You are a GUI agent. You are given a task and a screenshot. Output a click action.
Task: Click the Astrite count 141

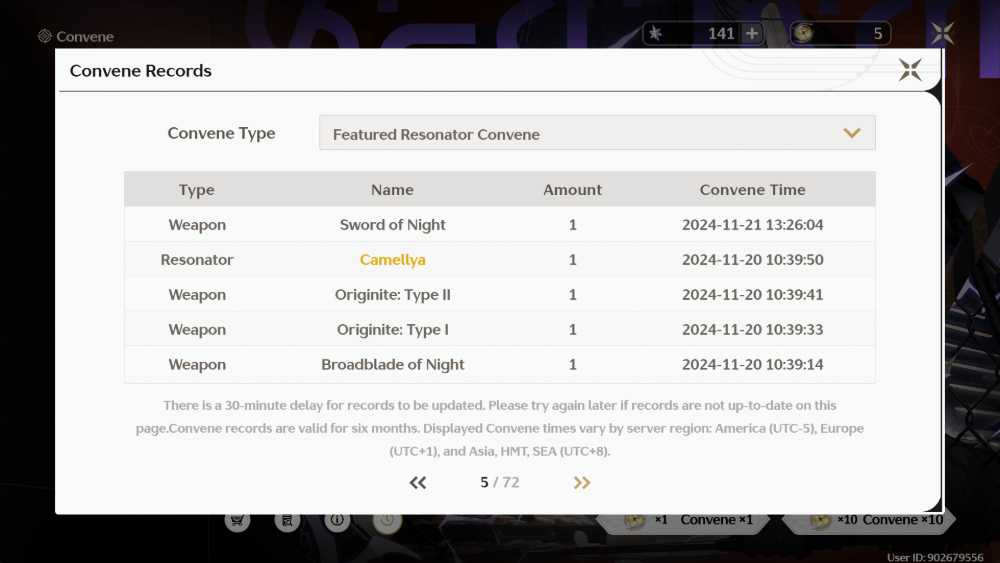click(721, 33)
